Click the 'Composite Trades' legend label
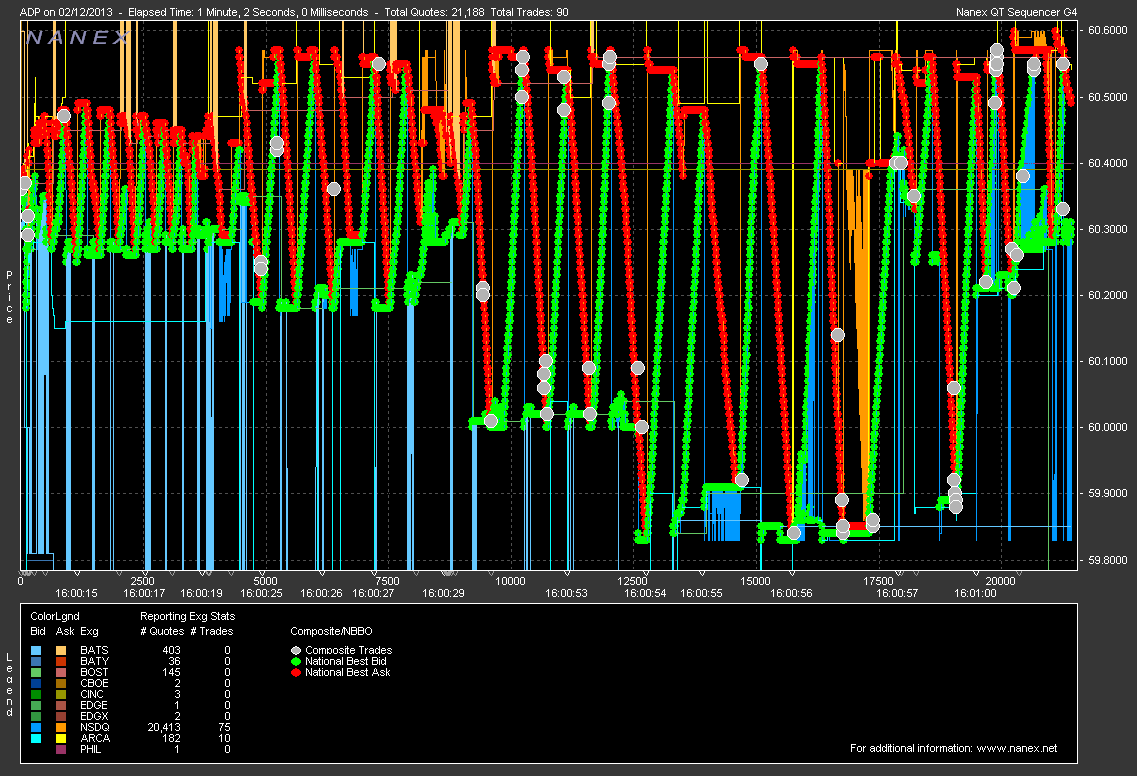This screenshot has width=1137, height=776. pyautogui.click(x=349, y=651)
